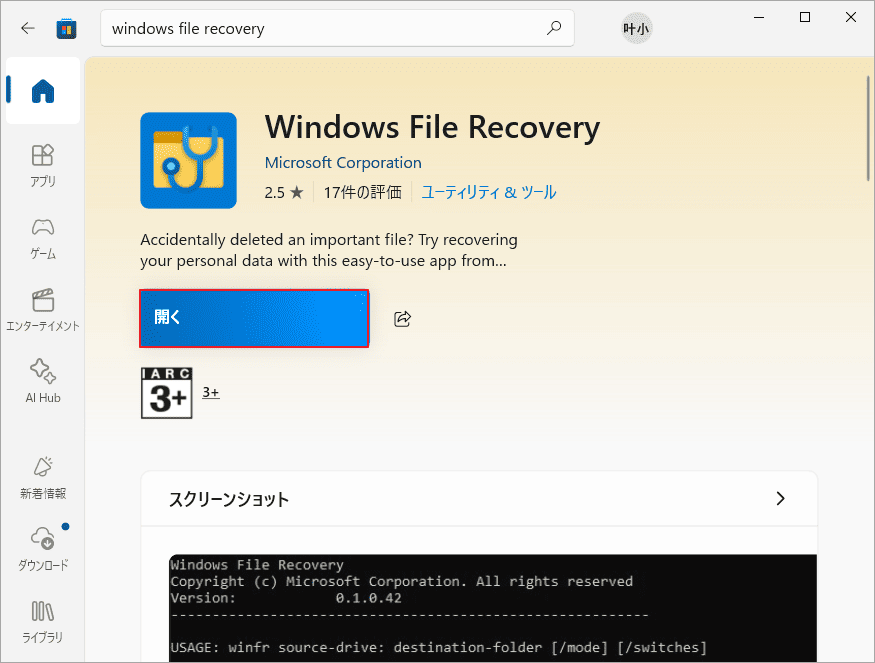Image resolution: width=875 pixels, height=663 pixels.
Task: Click the Windows File Recovery app icon
Action: (x=189, y=161)
